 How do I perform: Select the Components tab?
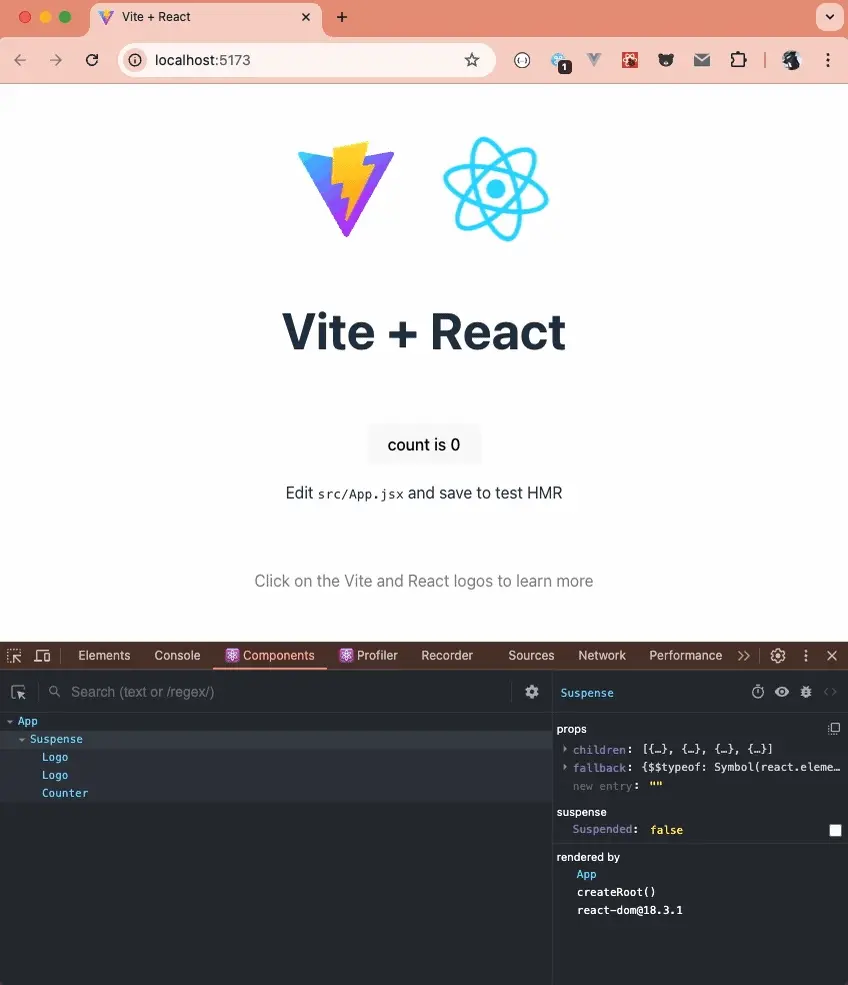click(x=270, y=655)
